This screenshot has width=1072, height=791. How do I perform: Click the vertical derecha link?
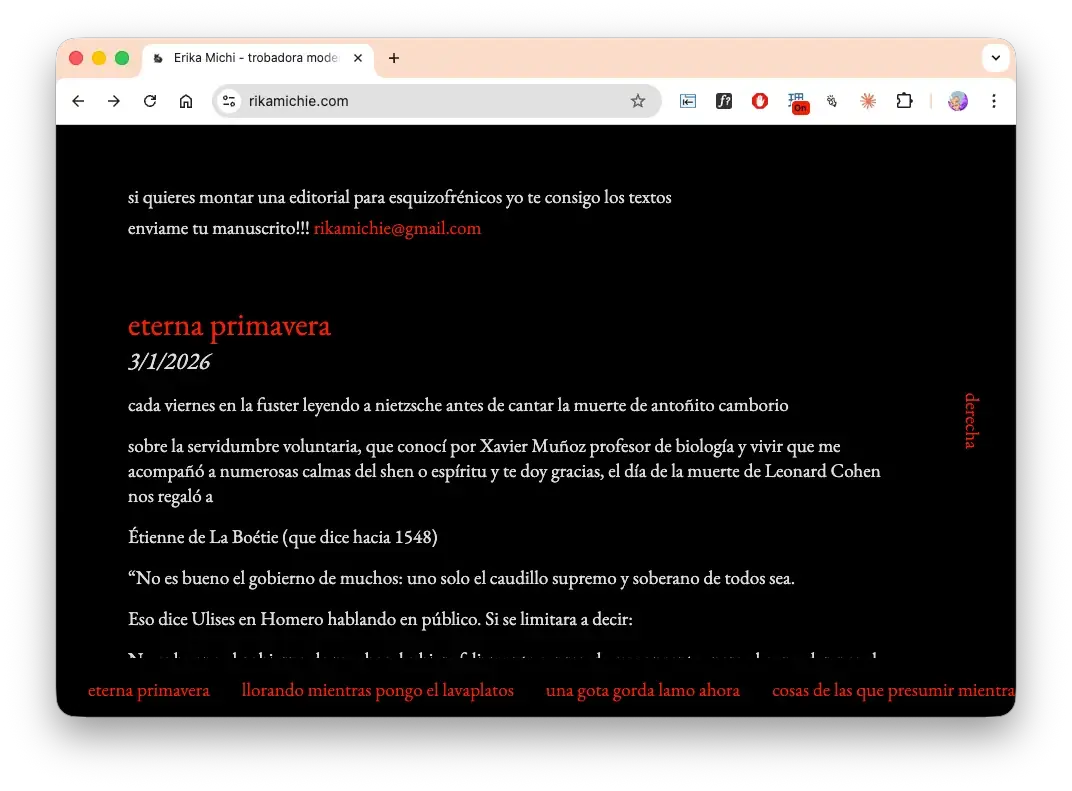[972, 421]
